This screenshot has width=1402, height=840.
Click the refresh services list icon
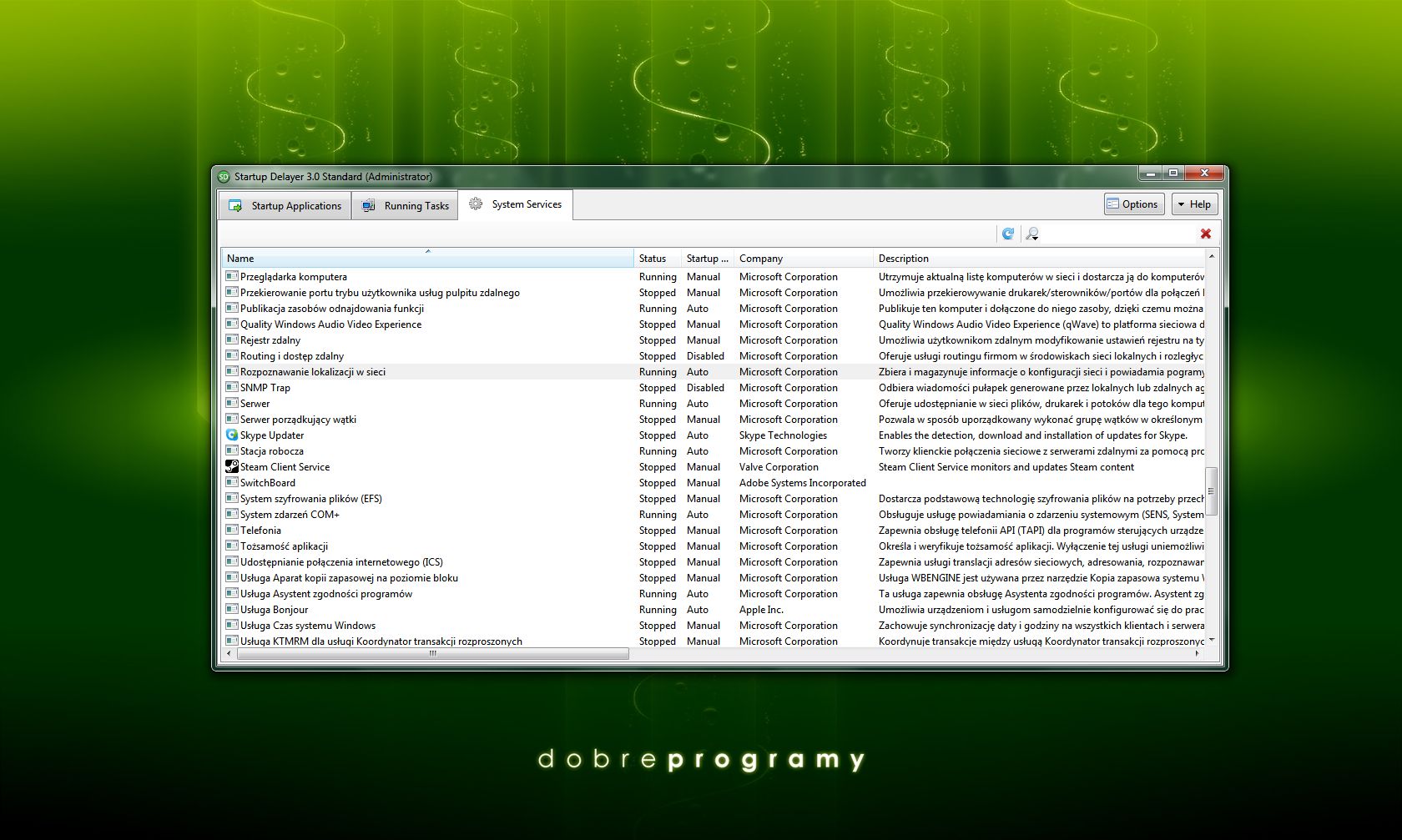tap(1008, 234)
